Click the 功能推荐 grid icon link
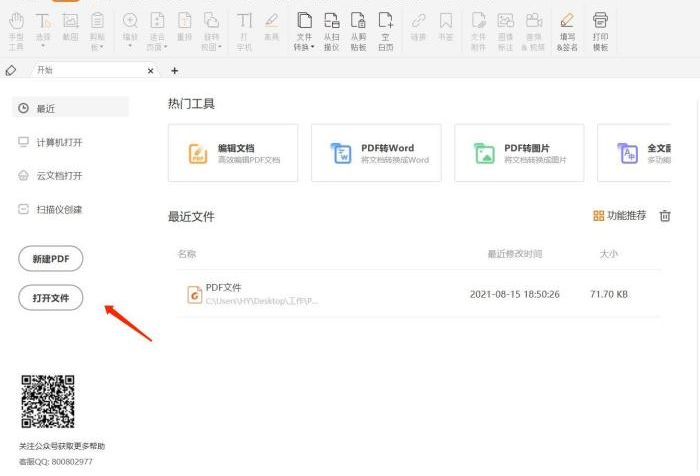This screenshot has width=700, height=476. point(620,216)
